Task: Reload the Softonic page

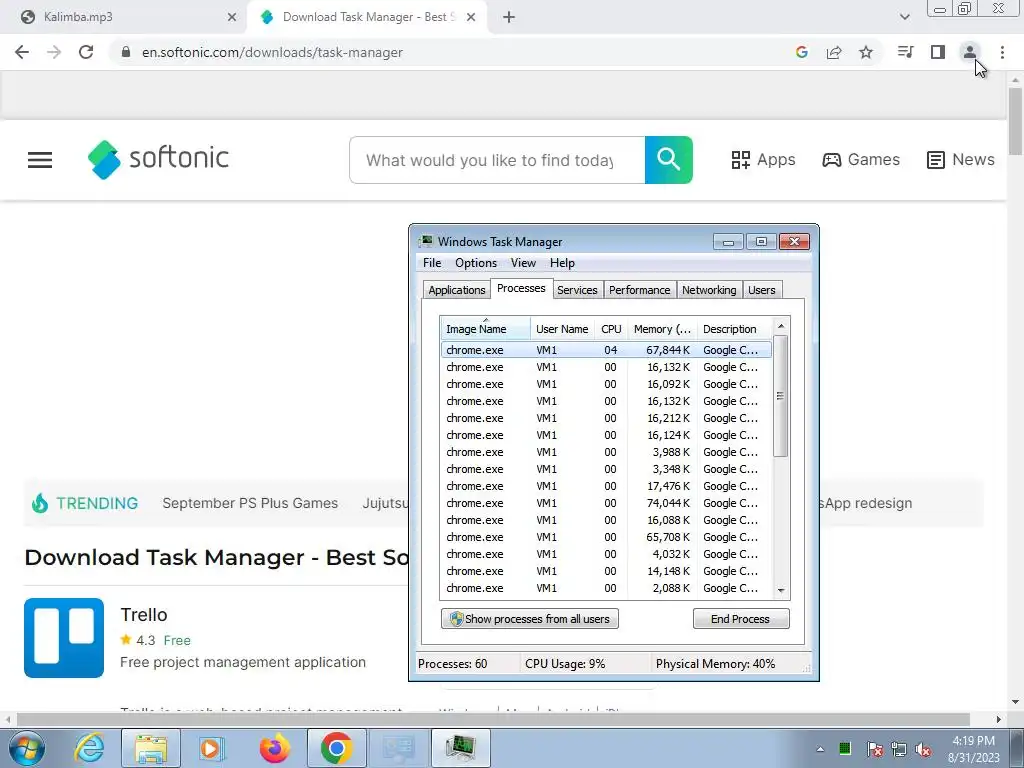Action: 86,52
